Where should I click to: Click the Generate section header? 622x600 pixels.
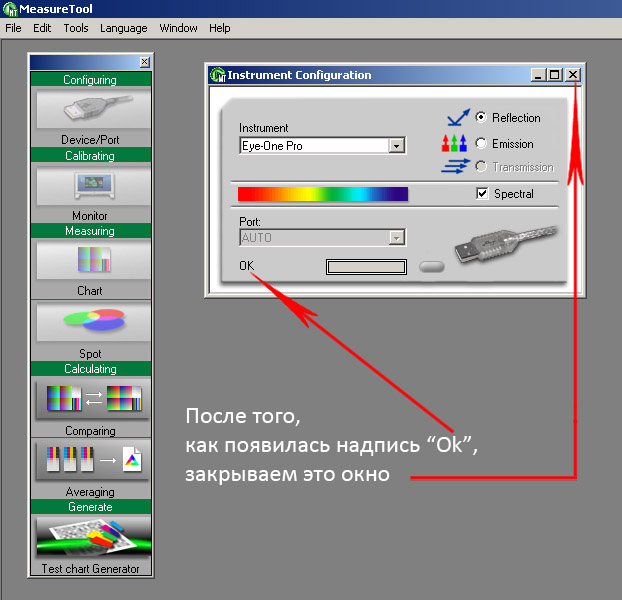point(90,506)
